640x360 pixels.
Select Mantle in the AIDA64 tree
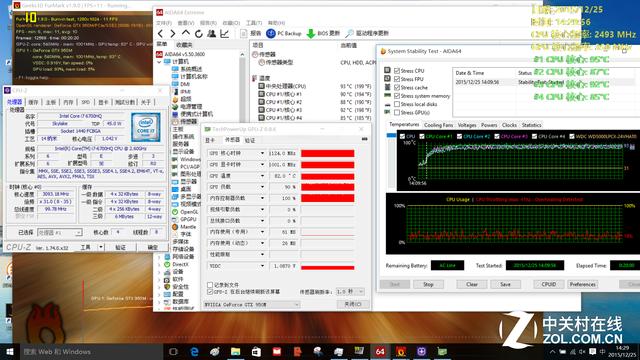(188, 227)
